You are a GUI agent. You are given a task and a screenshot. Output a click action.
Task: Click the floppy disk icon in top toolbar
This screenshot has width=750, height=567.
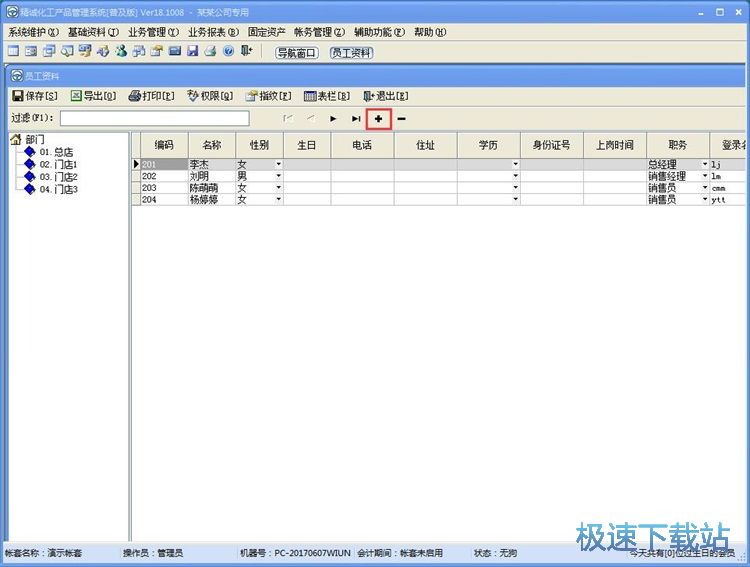193,51
